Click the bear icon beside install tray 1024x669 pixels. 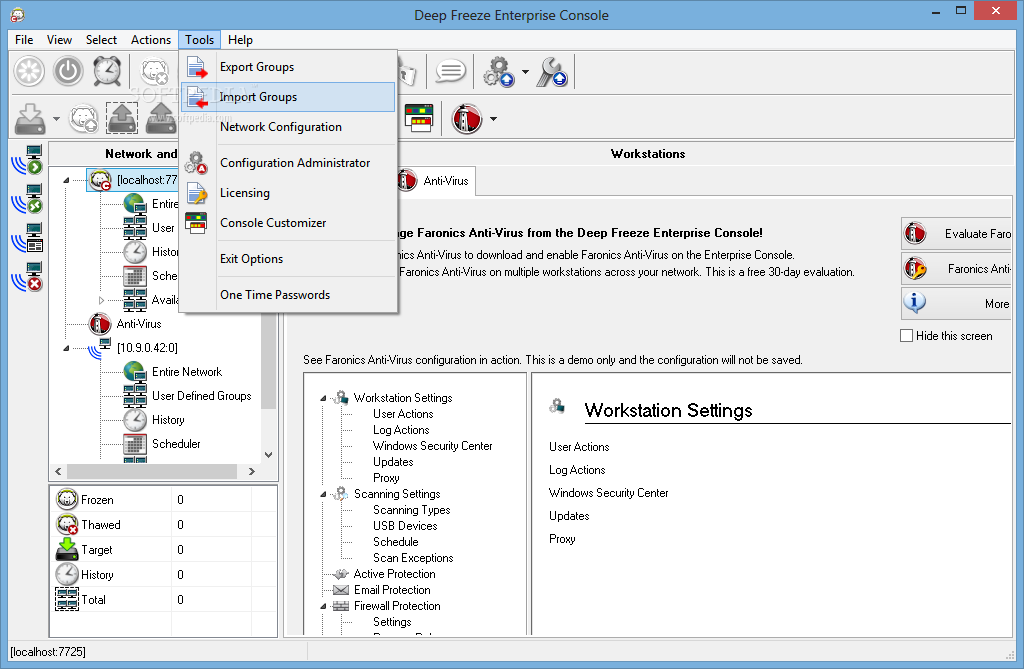tap(84, 119)
